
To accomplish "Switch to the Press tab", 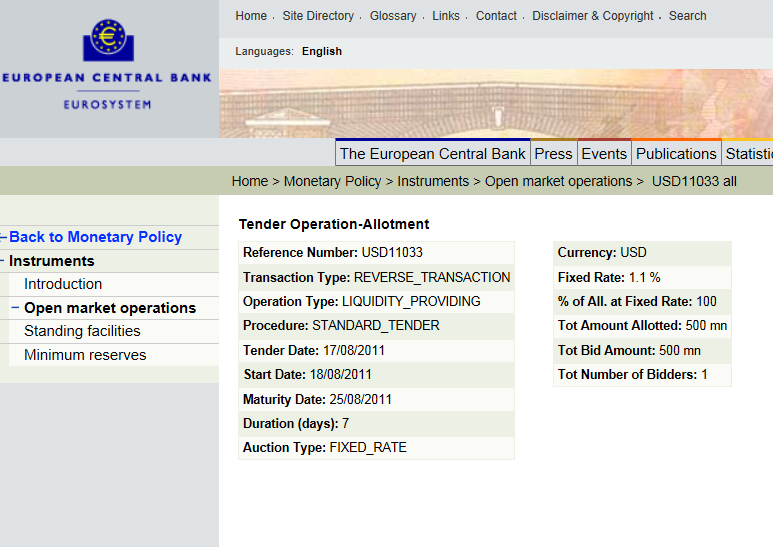I will pyautogui.click(x=553, y=154).
